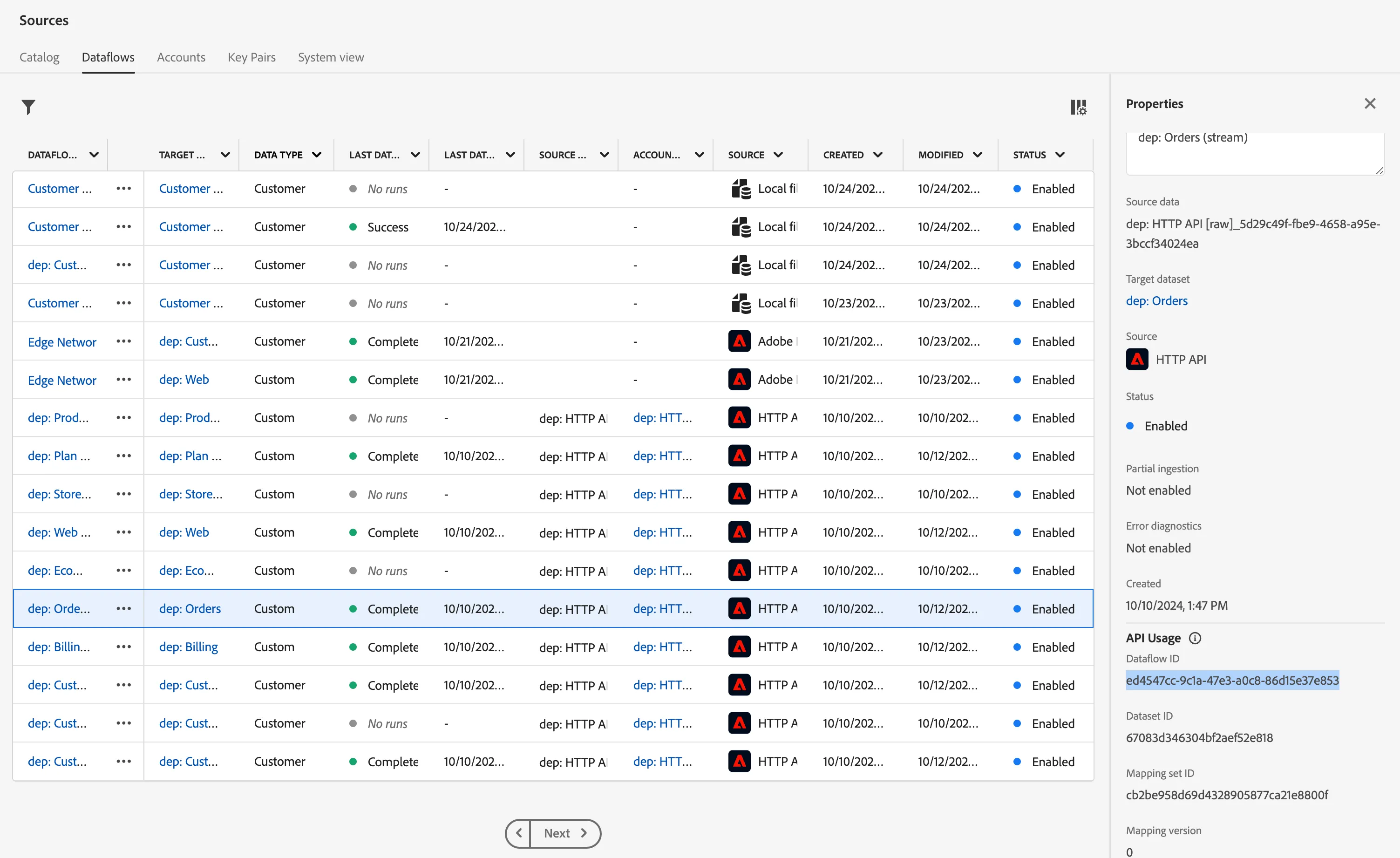This screenshot has height=858, width=1400.
Task: Switch to the Accounts tab
Action: pyautogui.click(x=181, y=57)
